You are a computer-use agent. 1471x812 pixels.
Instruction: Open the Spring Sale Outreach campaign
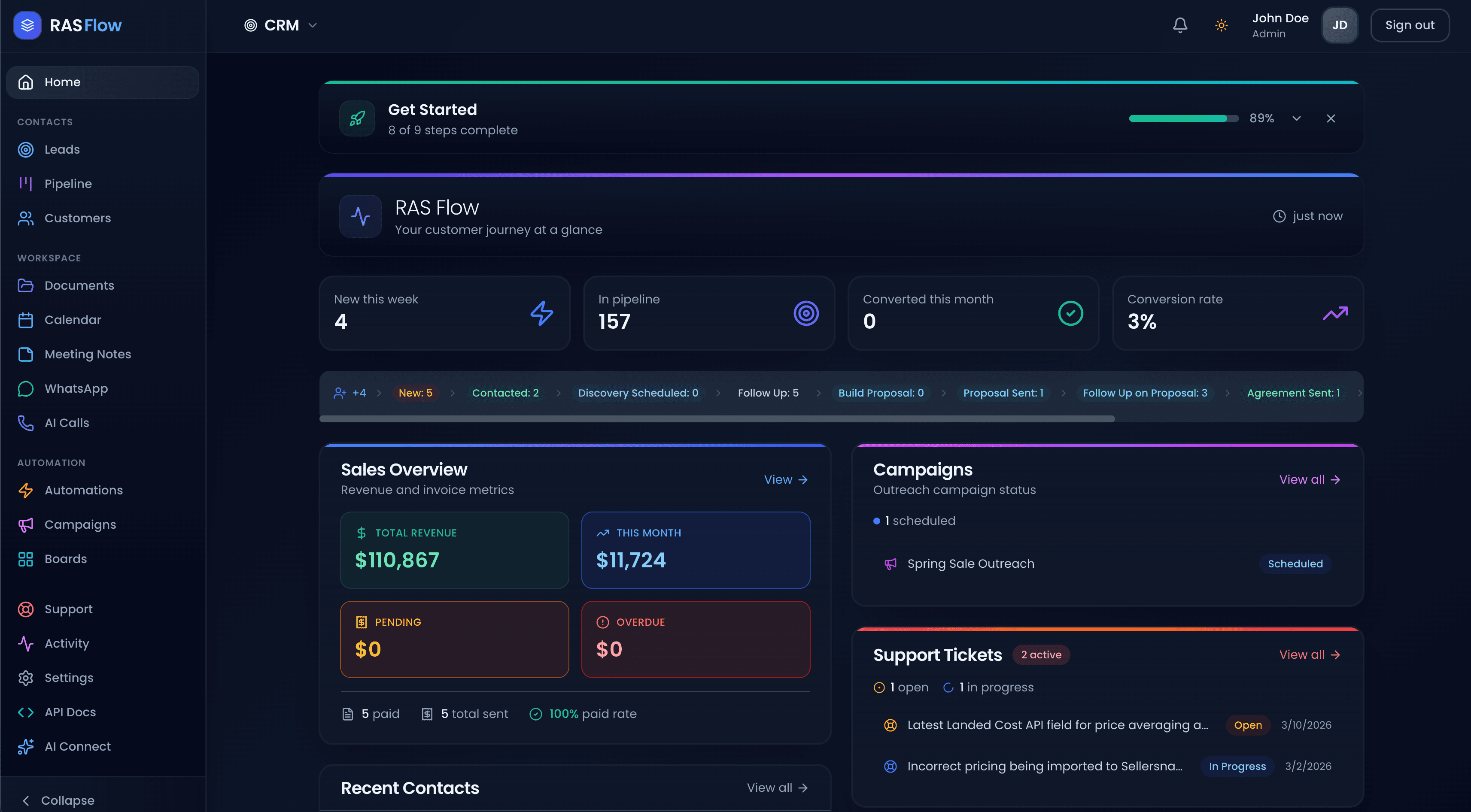click(x=970, y=563)
